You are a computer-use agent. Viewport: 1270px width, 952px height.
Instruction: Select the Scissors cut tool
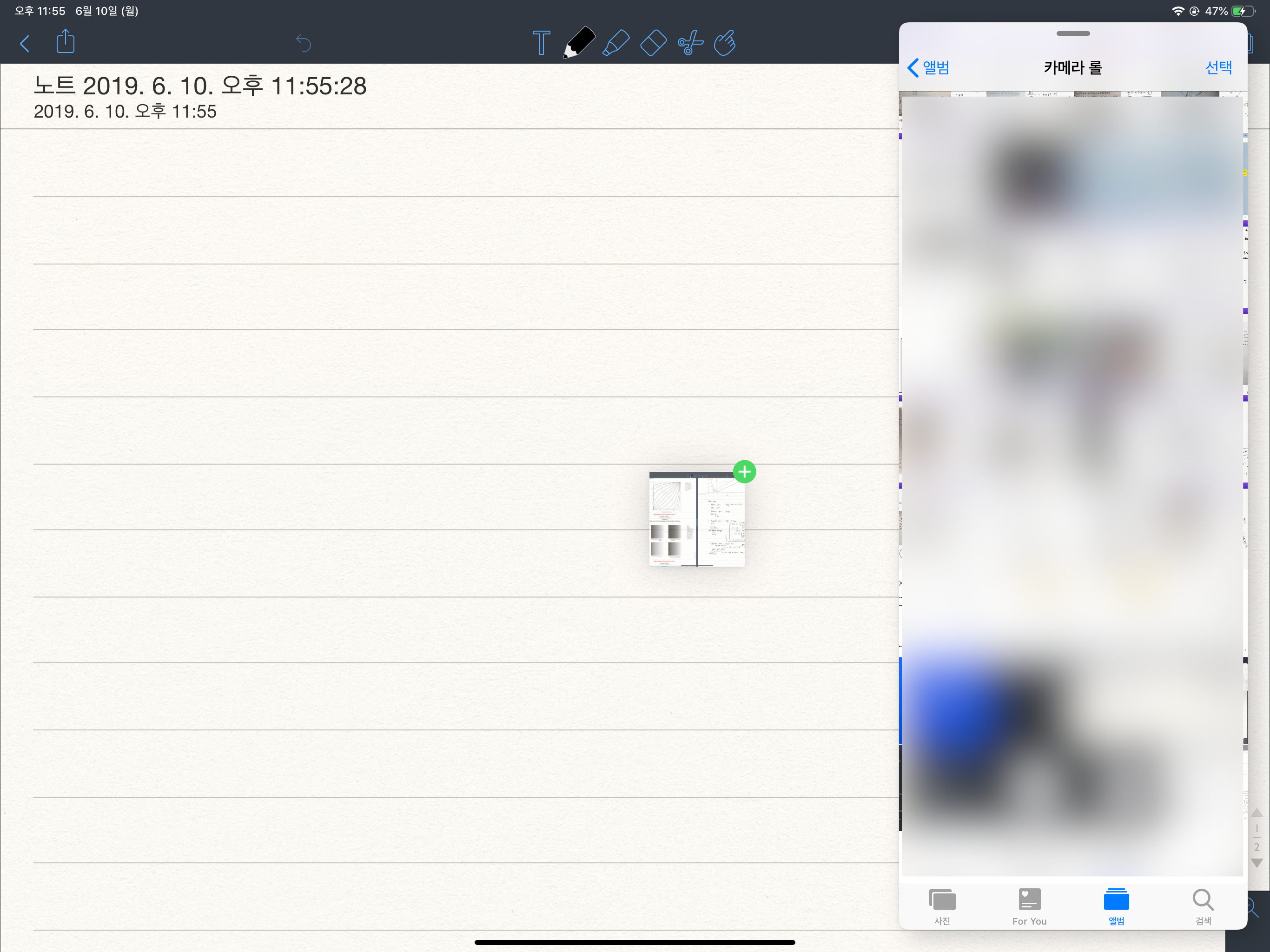pyautogui.click(x=690, y=43)
